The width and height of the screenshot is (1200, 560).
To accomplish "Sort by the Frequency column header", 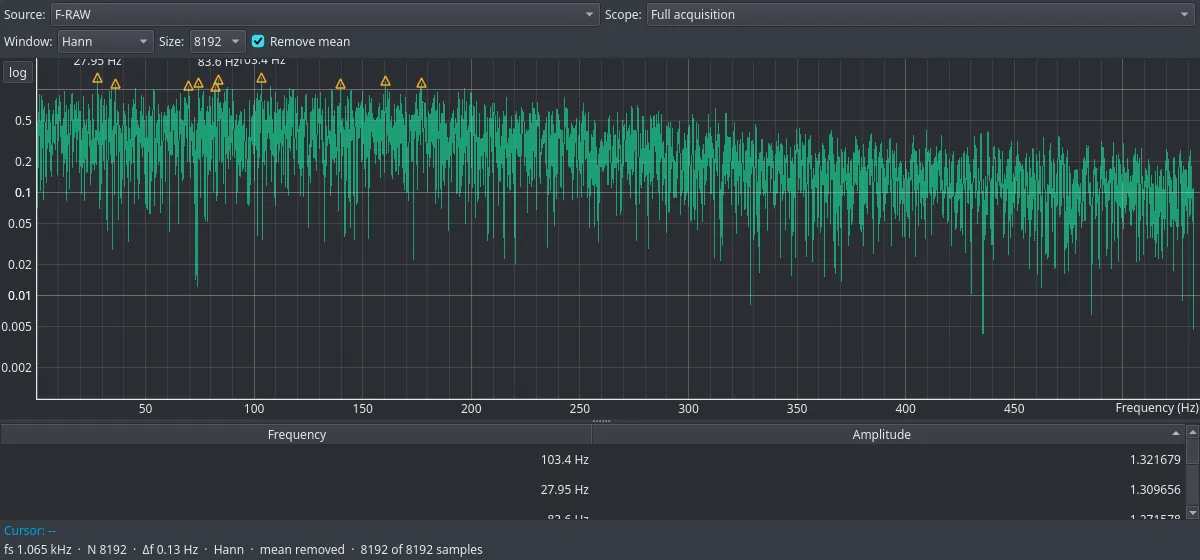I will click(296, 434).
